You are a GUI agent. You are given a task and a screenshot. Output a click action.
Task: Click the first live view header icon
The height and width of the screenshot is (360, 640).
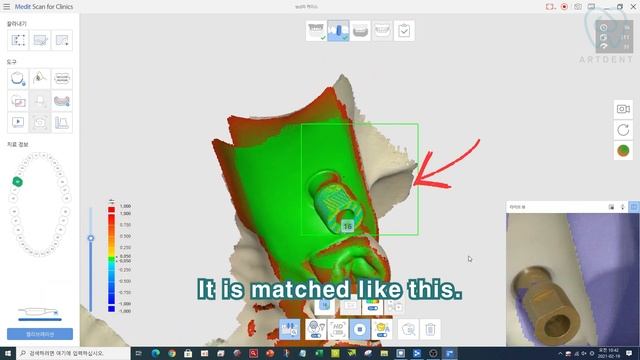pyautogui.click(x=611, y=207)
